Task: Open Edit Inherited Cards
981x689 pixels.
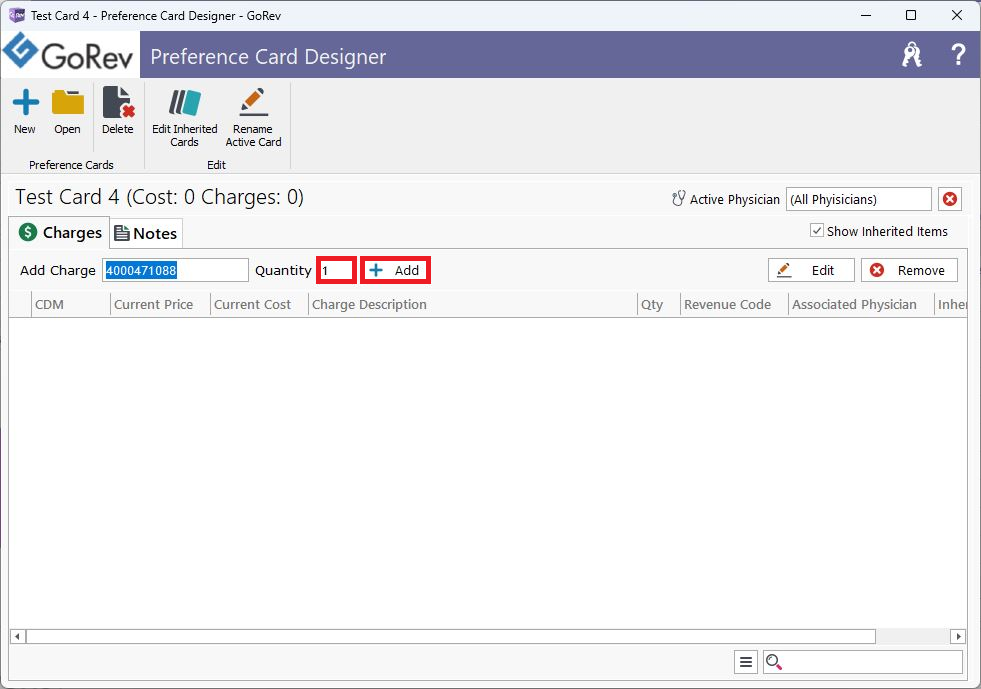Action: click(x=185, y=118)
